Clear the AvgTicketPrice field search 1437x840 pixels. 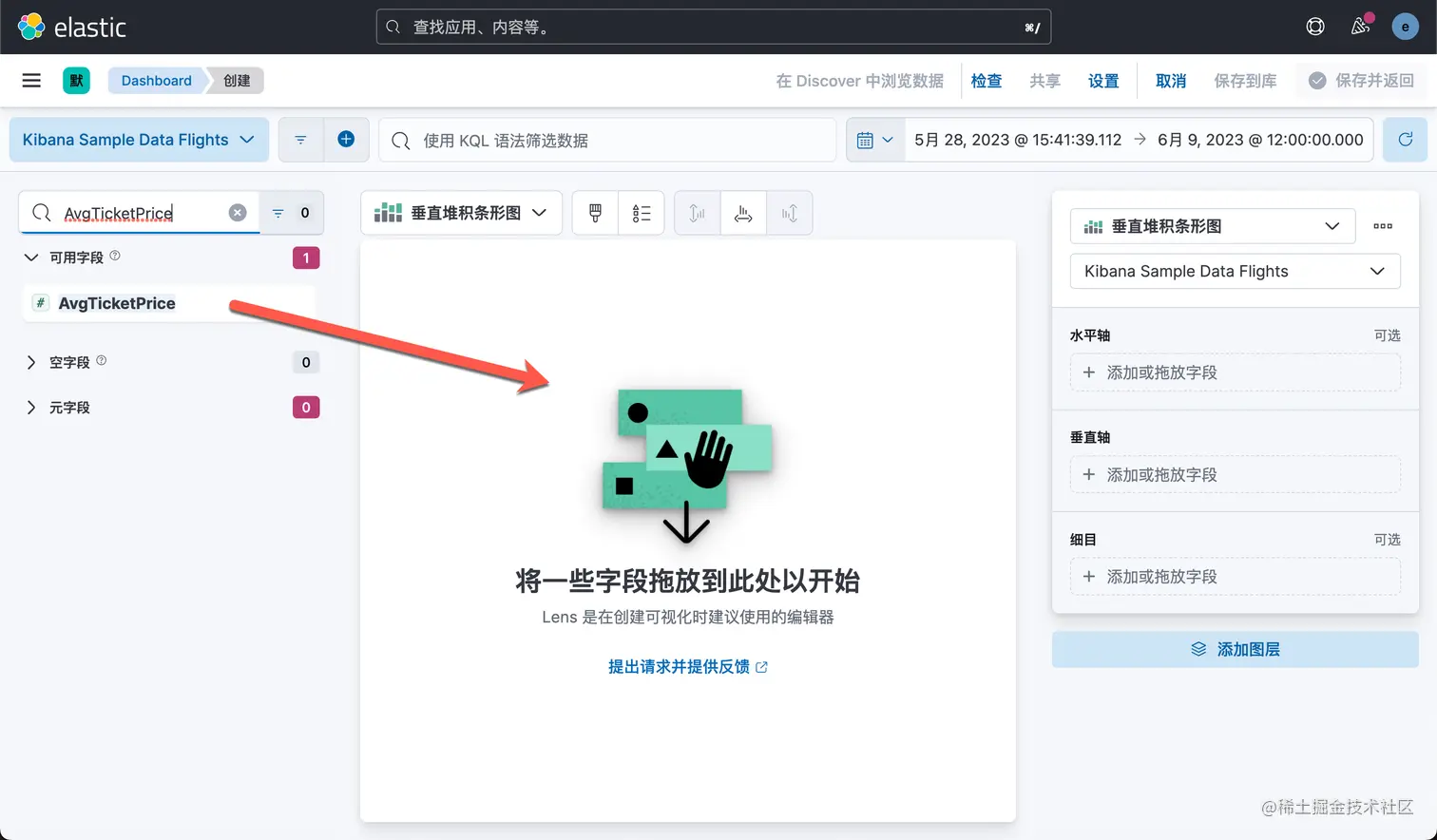(238, 213)
